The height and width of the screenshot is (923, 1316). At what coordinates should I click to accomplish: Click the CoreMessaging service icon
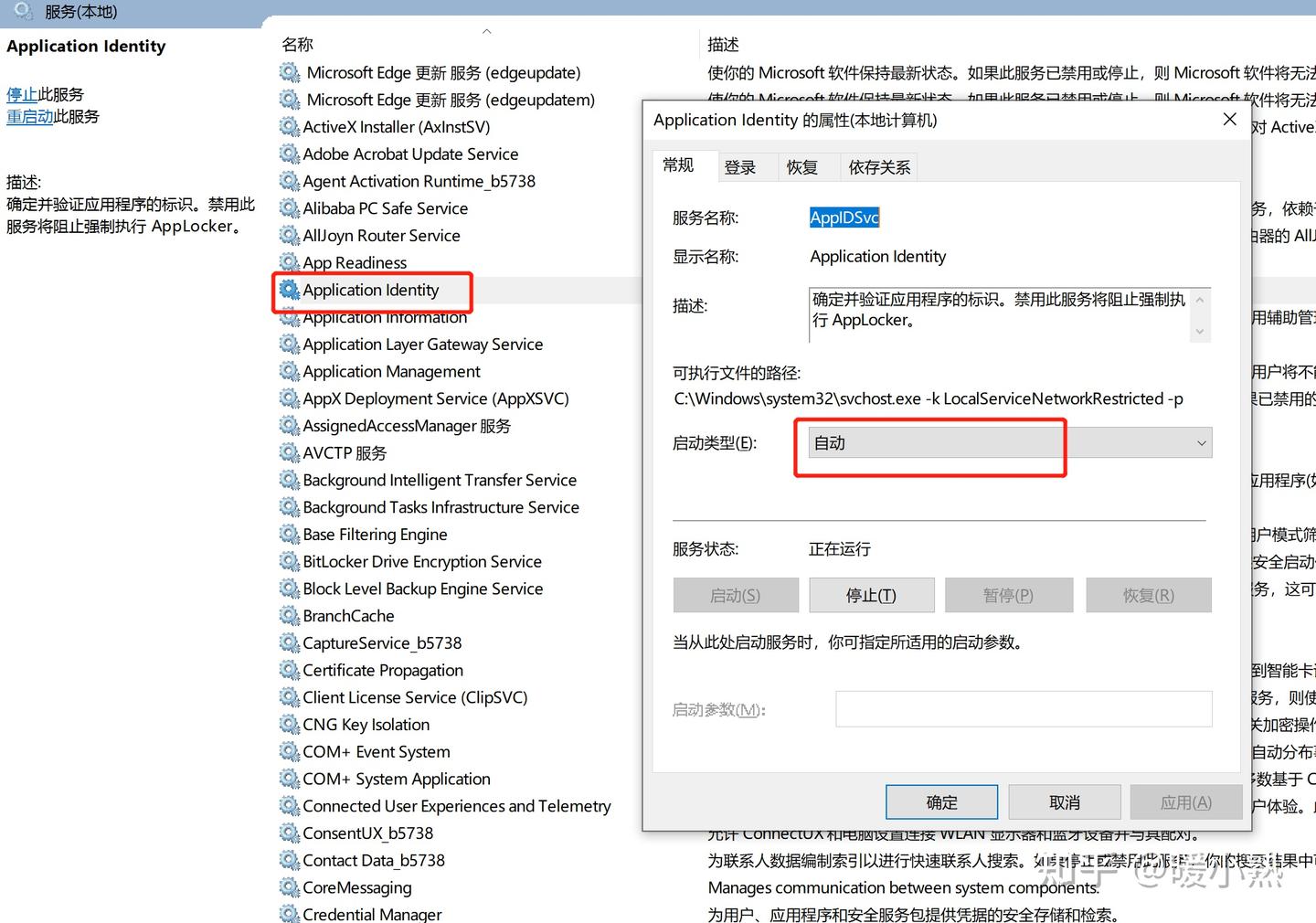pyautogui.click(x=290, y=887)
